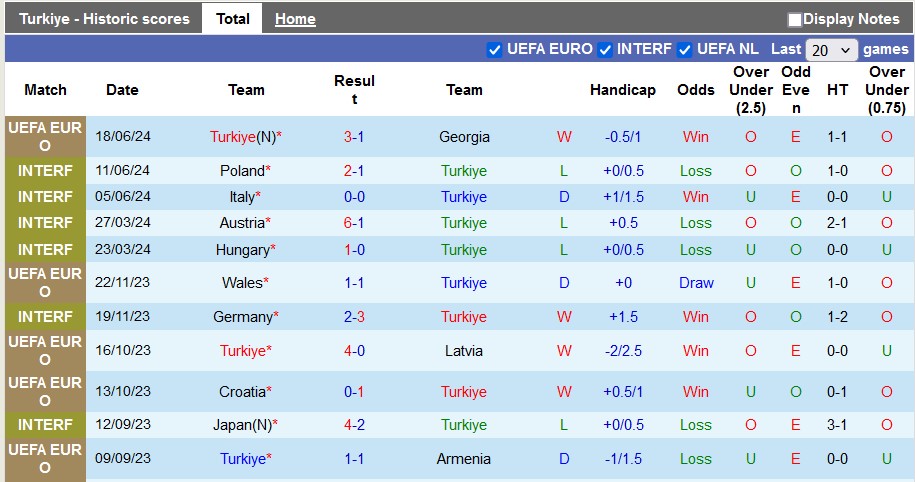Open the Last games count dropdown
Screen dimensions: 915x482
(x=832, y=50)
